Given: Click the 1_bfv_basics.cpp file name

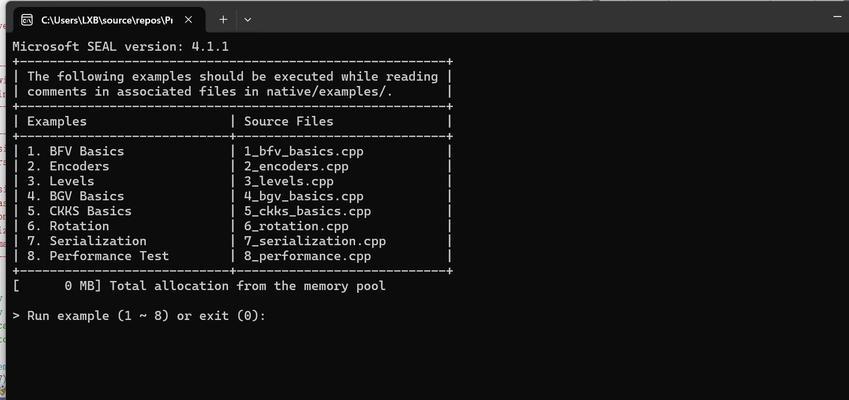Looking at the screenshot, I should 304,152.
